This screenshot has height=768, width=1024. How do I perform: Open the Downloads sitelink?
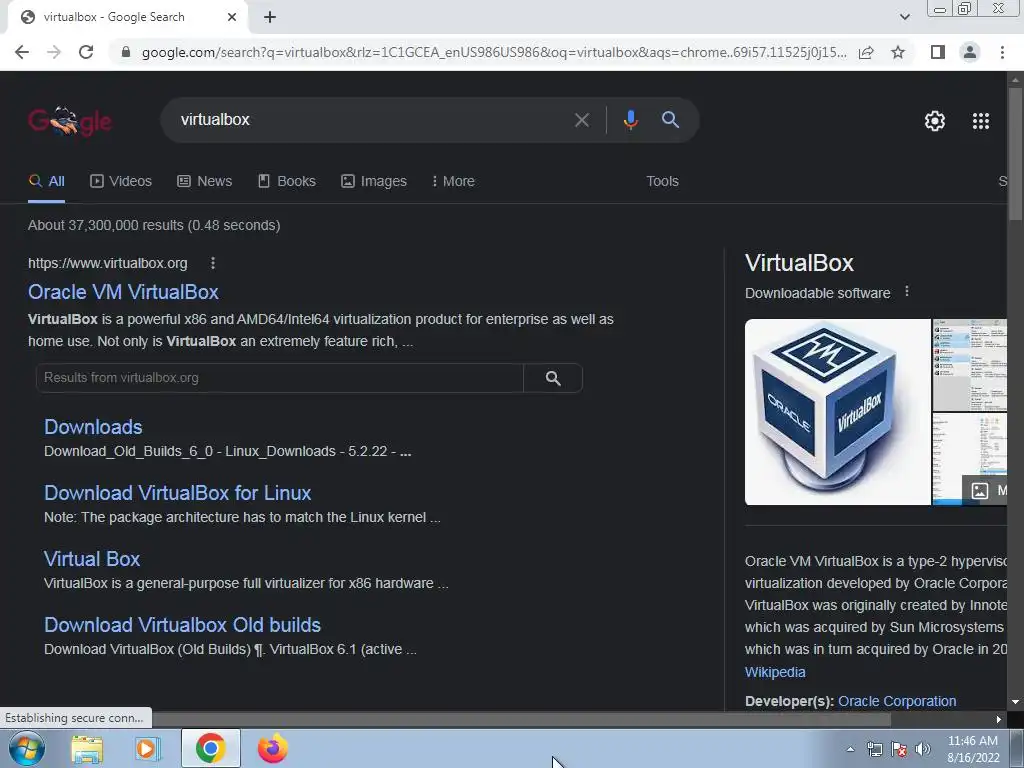93,426
